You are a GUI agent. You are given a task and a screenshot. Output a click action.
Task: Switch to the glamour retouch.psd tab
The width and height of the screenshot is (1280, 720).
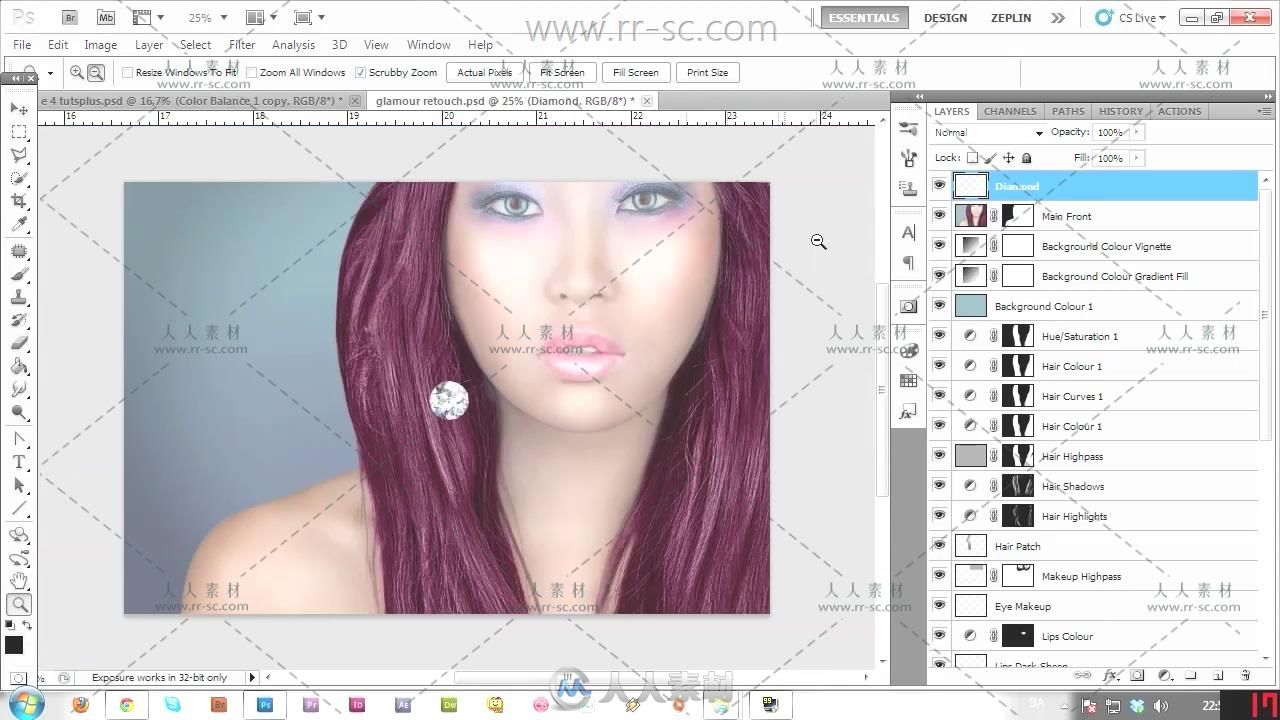(x=512, y=100)
